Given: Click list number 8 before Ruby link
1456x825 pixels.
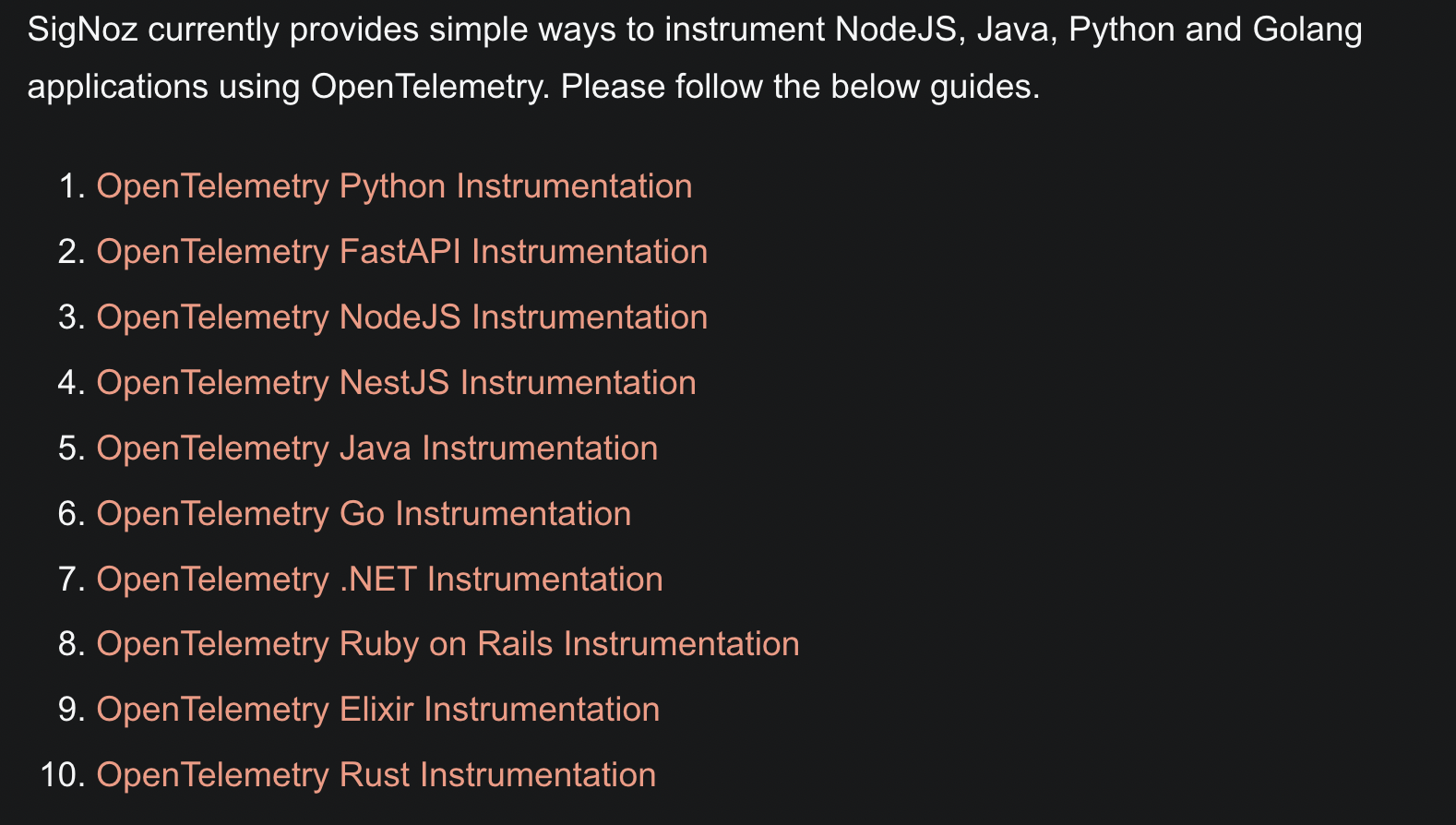Looking at the screenshot, I should (70, 644).
